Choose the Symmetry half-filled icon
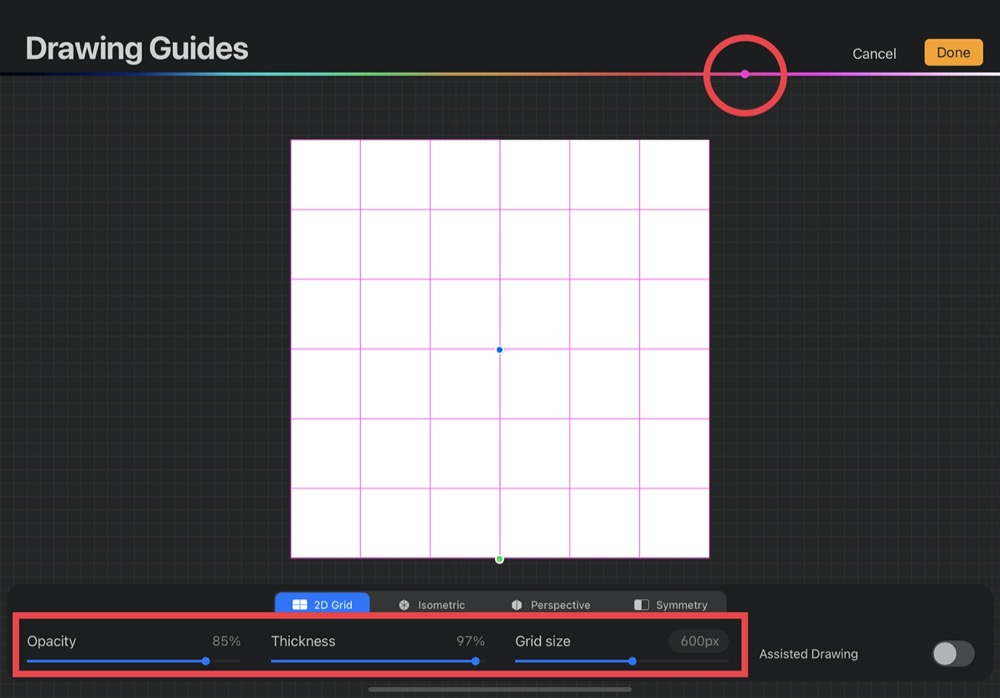1000x698 pixels. (x=641, y=605)
